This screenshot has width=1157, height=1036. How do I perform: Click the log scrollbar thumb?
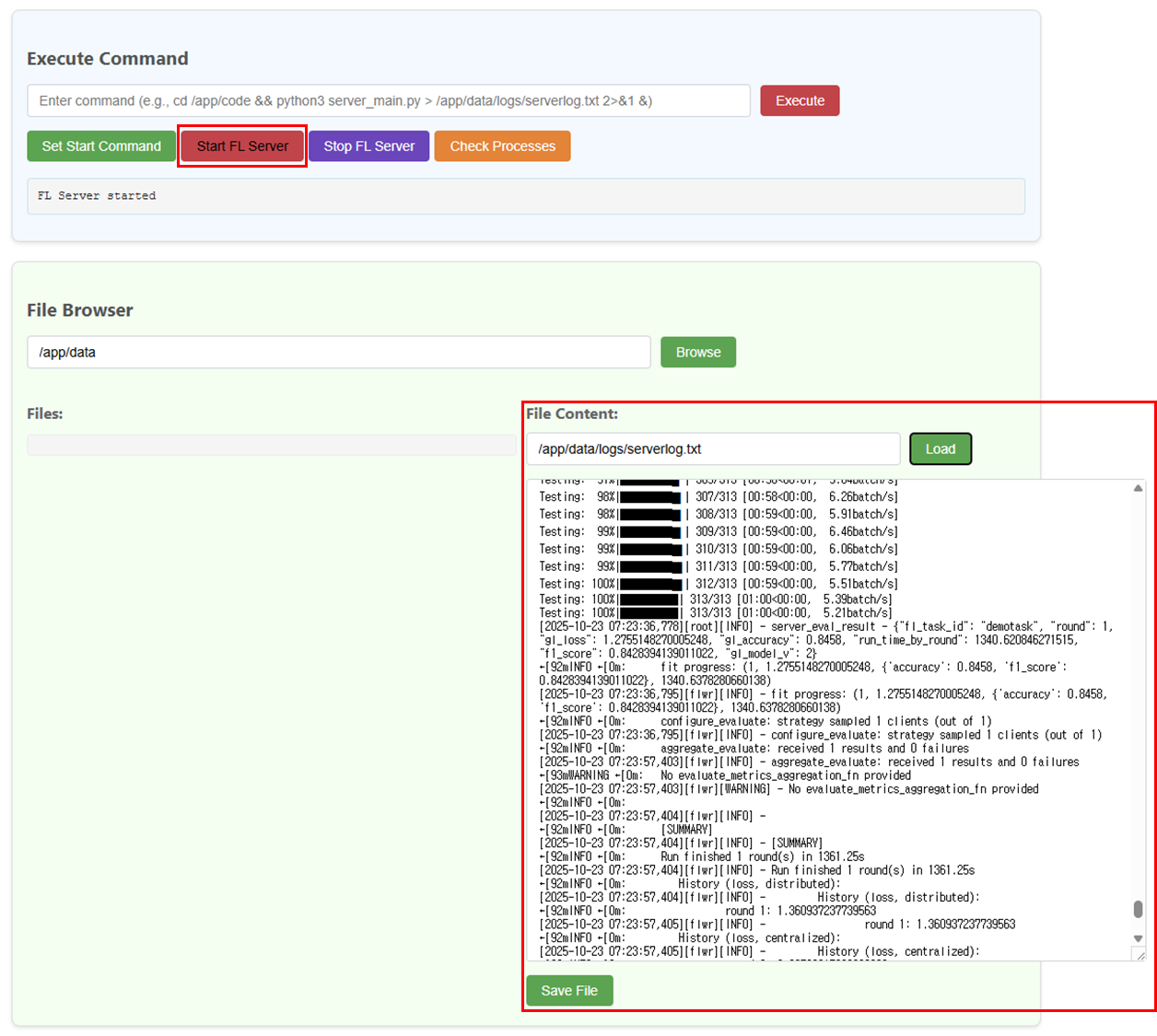pyautogui.click(x=1138, y=910)
